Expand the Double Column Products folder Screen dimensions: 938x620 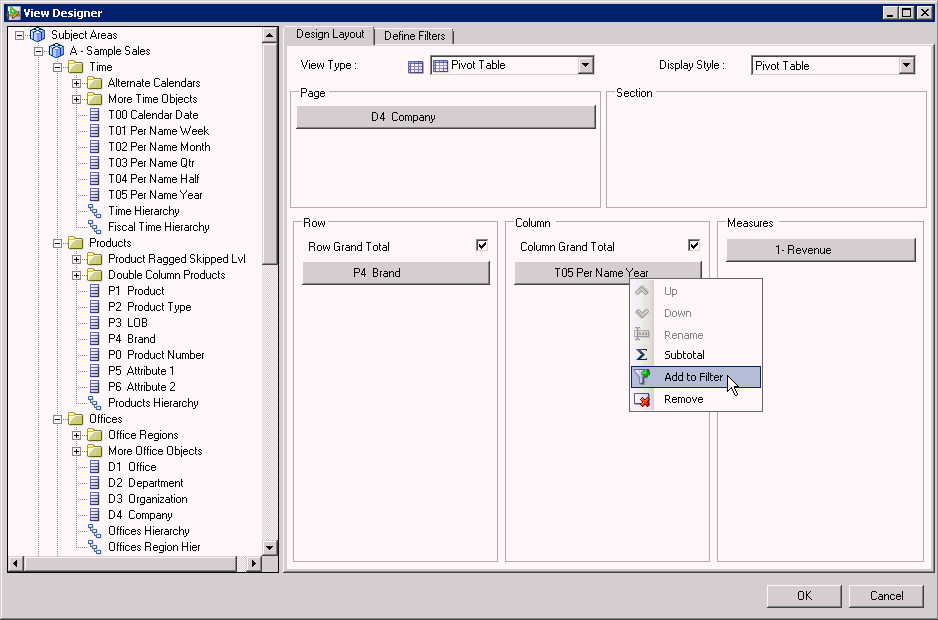pos(77,275)
